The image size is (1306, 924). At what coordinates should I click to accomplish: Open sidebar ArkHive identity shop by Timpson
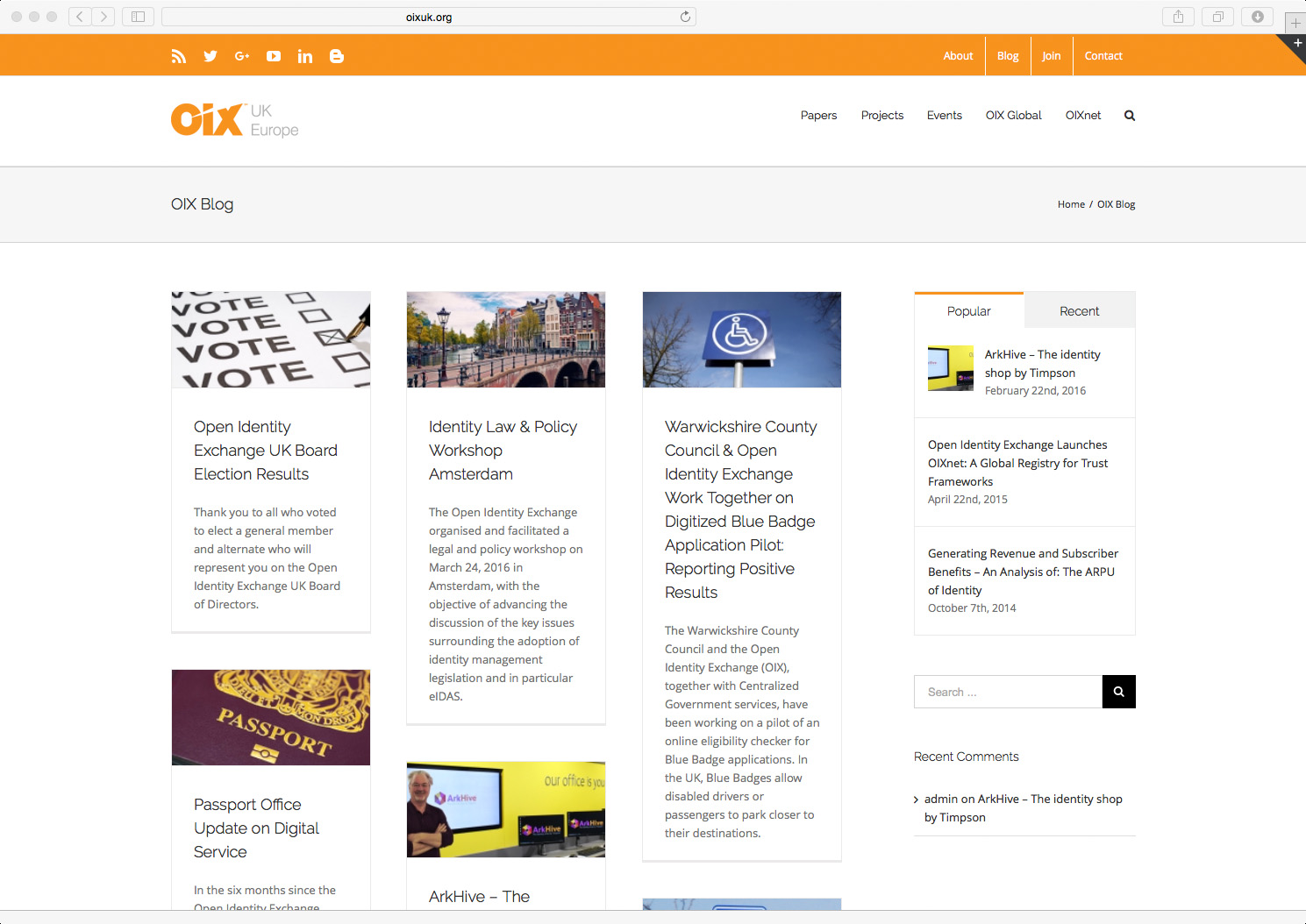point(1042,364)
